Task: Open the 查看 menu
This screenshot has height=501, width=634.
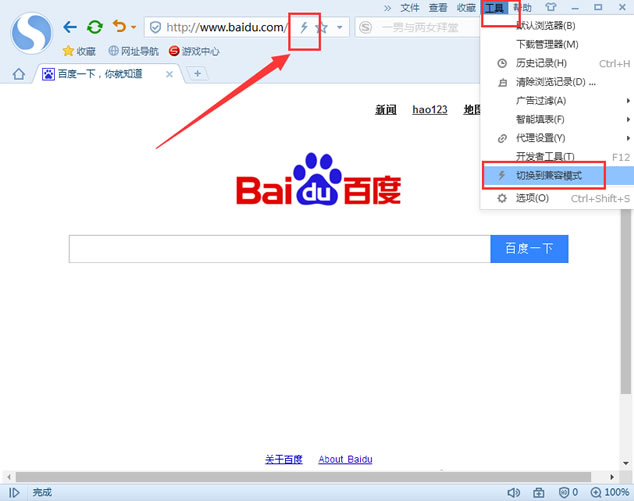Action: (x=438, y=8)
